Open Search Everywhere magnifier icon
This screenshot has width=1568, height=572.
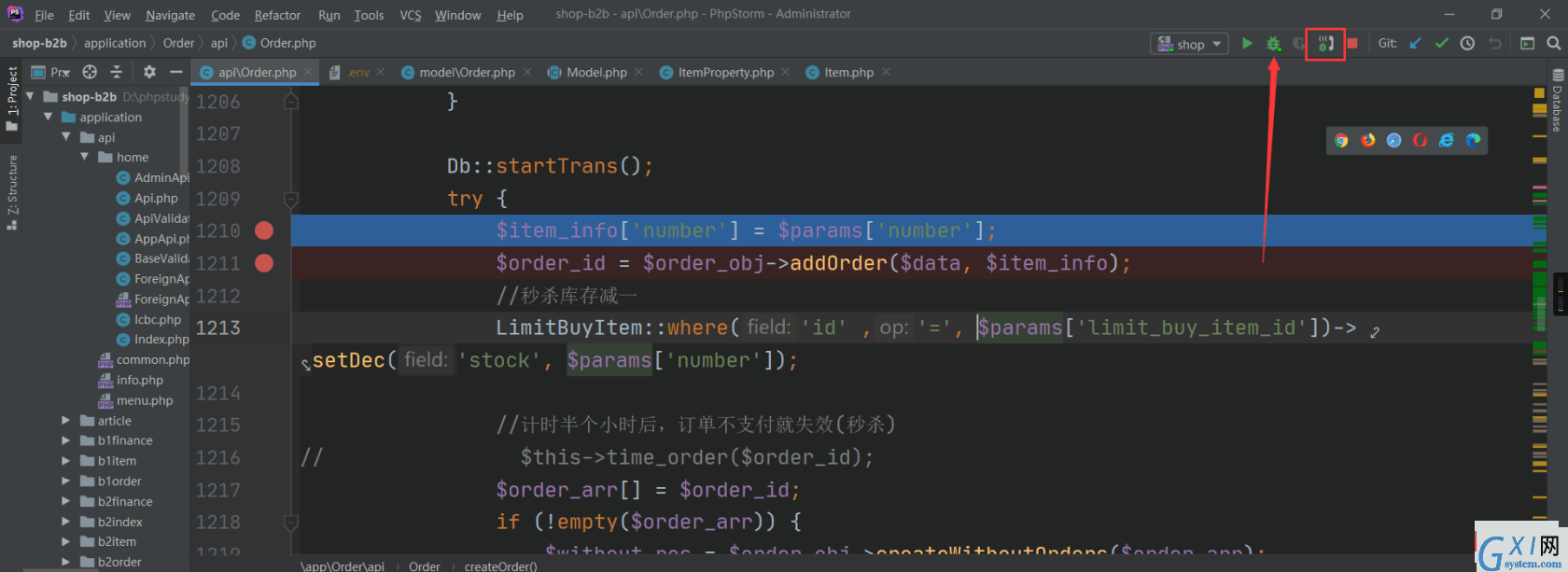(1553, 43)
